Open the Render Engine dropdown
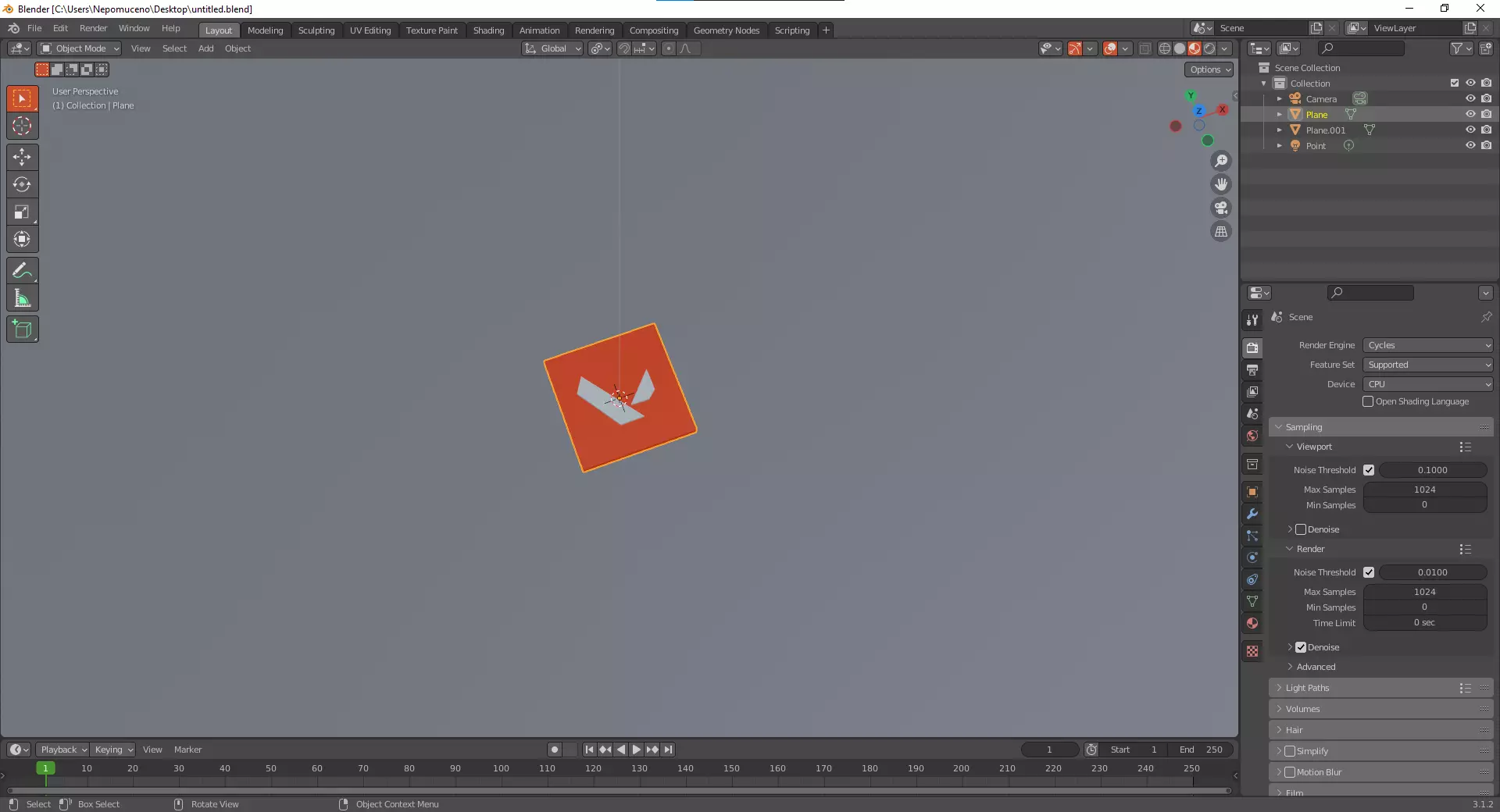This screenshot has height=812, width=1500. pos(1428,345)
